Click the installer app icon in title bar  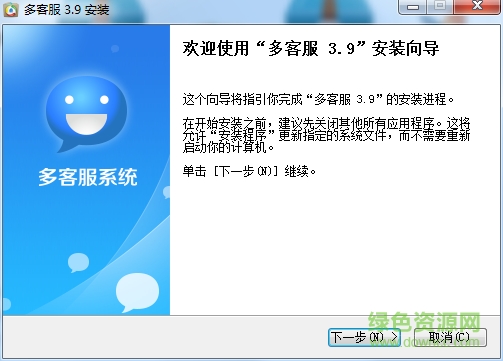(x=11, y=9)
